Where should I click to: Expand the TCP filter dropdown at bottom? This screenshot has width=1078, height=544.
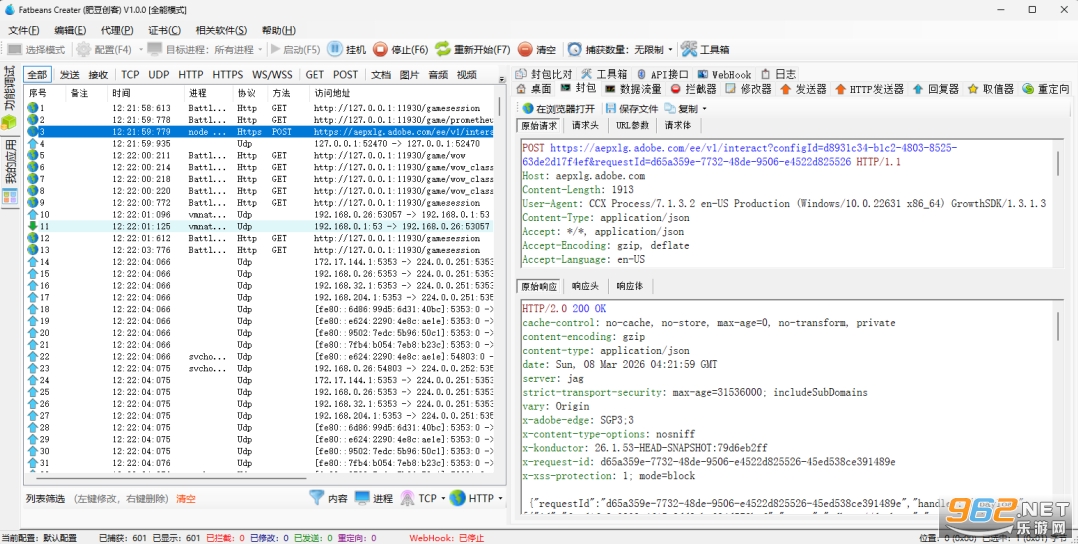click(443, 498)
